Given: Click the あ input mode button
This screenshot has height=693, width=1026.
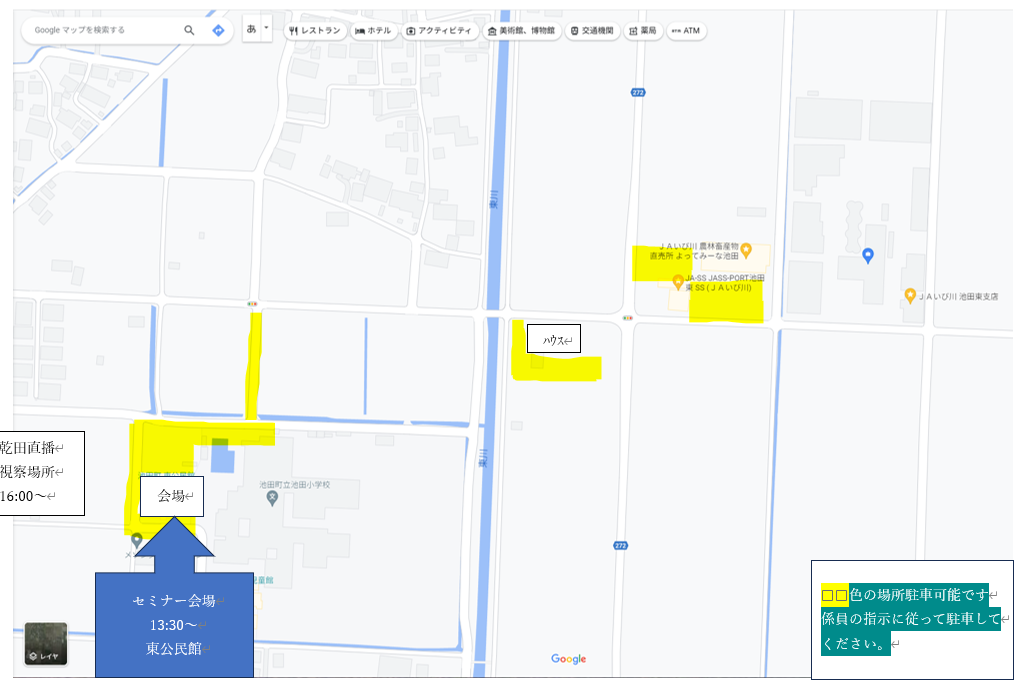Looking at the screenshot, I should pos(251,29).
